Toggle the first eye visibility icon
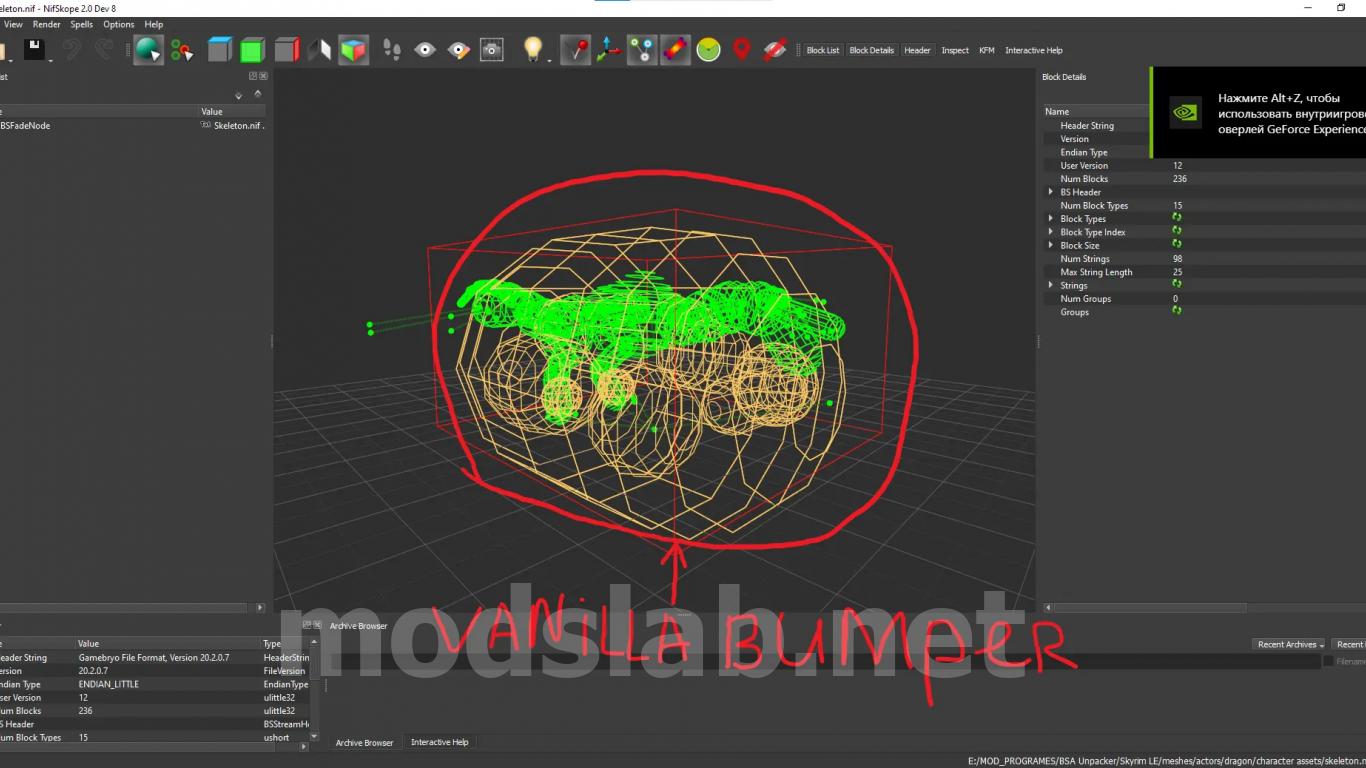The image size is (1366, 768). [x=425, y=49]
